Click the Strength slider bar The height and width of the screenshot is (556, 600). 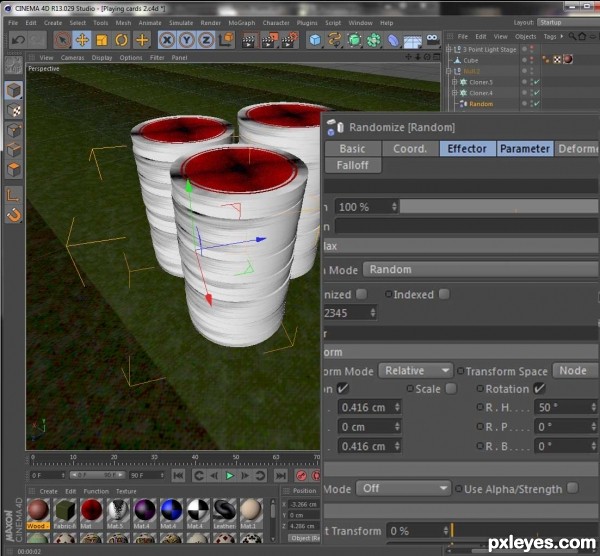[499, 207]
